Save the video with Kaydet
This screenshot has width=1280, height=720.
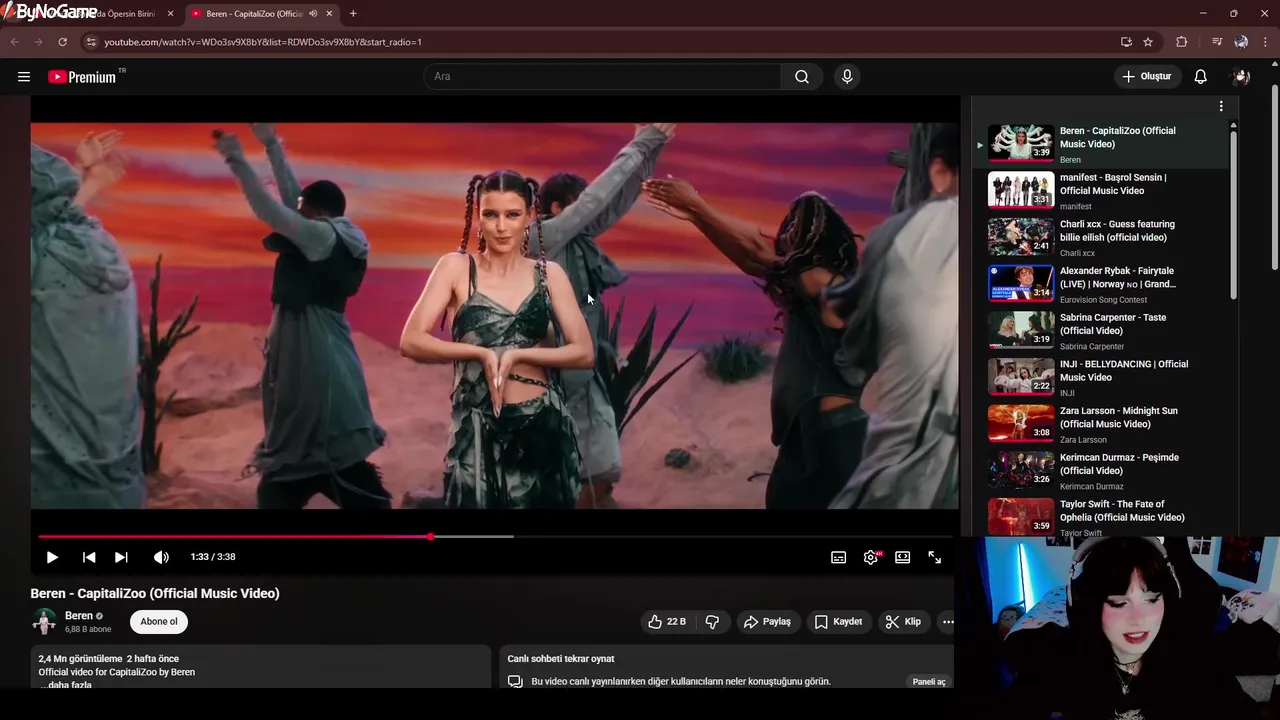838,622
